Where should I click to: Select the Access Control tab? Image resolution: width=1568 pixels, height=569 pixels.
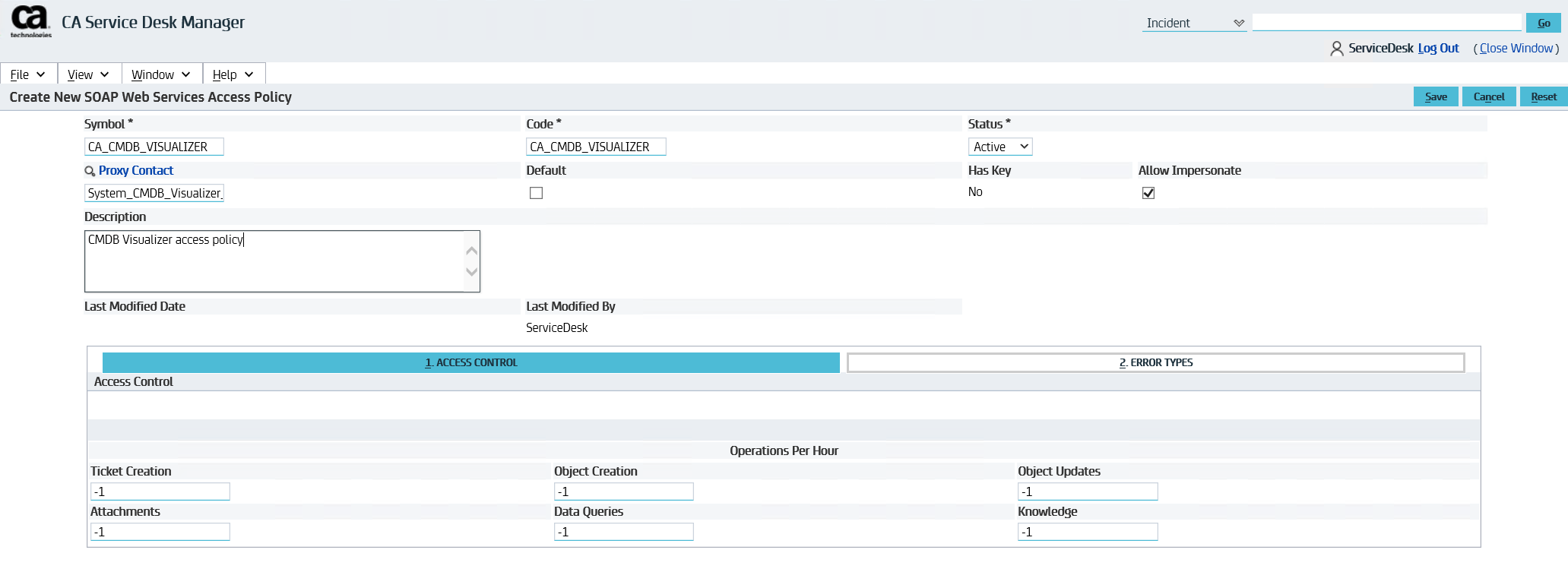(470, 363)
